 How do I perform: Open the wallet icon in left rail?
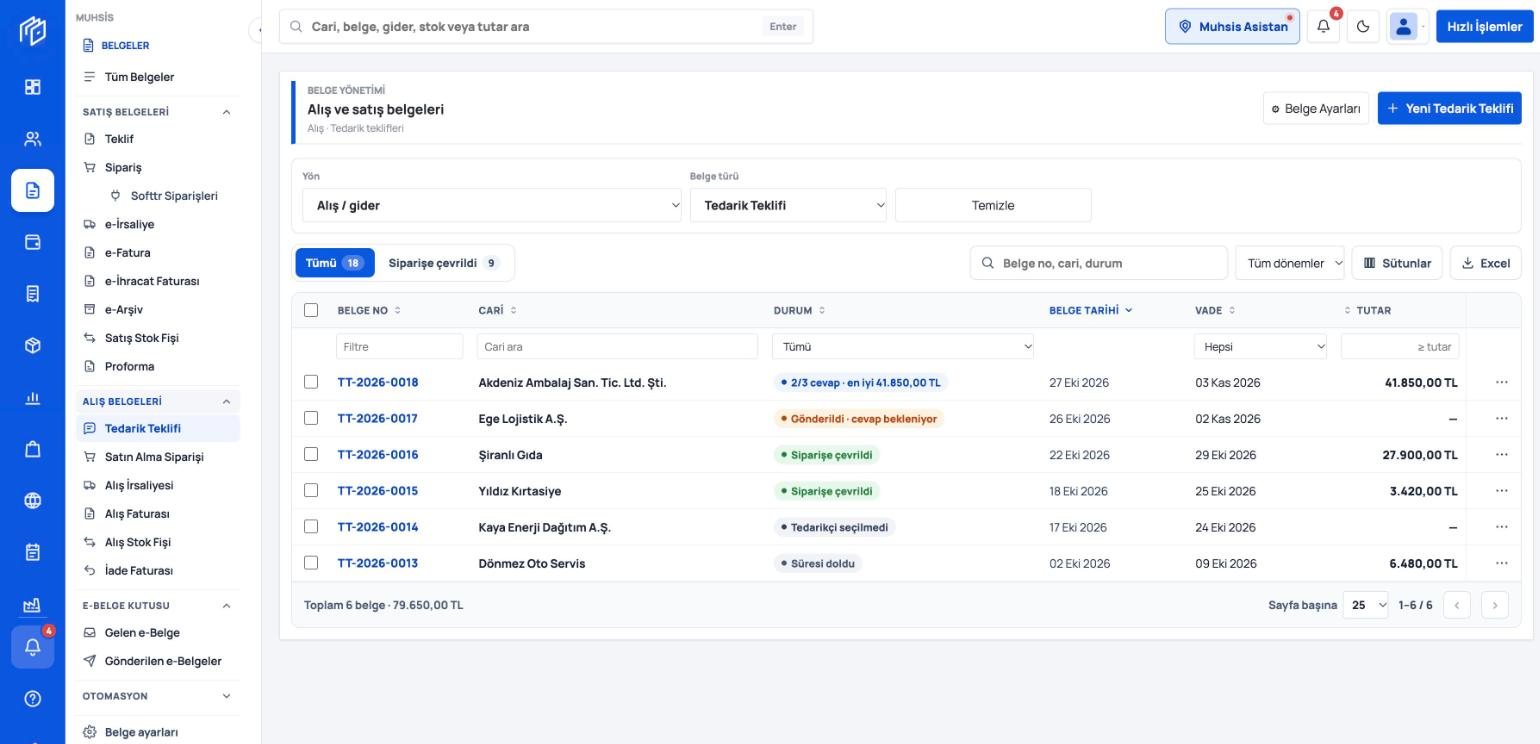coord(33,242)
